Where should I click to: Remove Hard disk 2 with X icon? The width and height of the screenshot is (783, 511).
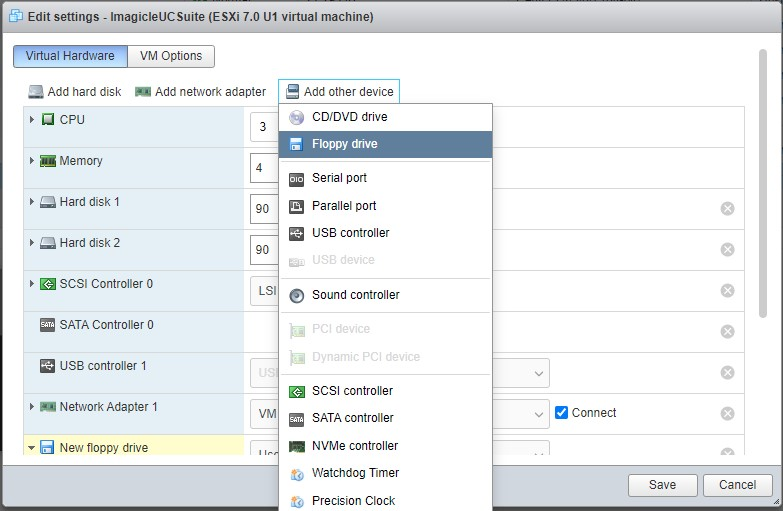click(x=727, y=249)
